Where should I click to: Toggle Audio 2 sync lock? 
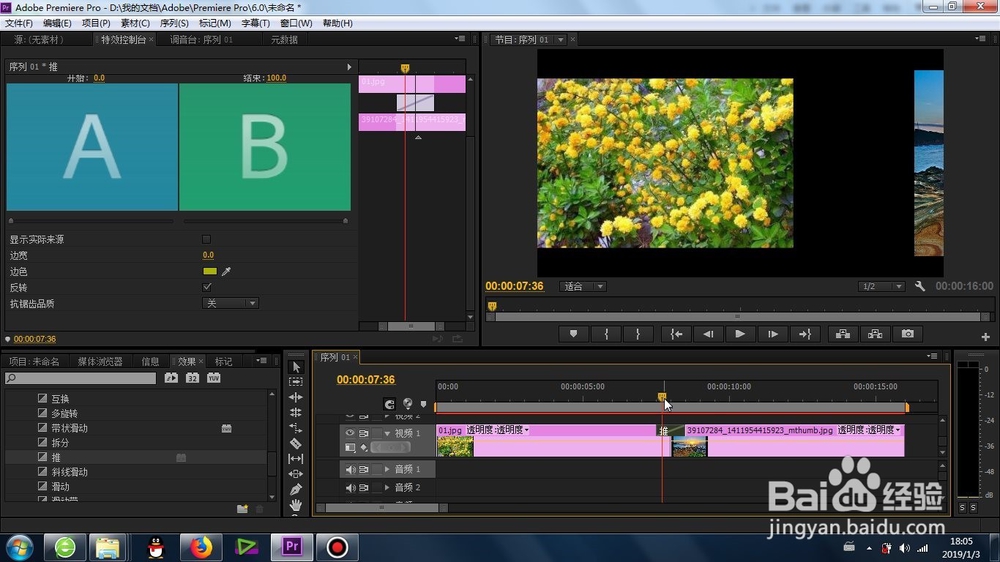pyautogui.click(x=364, y=487)
